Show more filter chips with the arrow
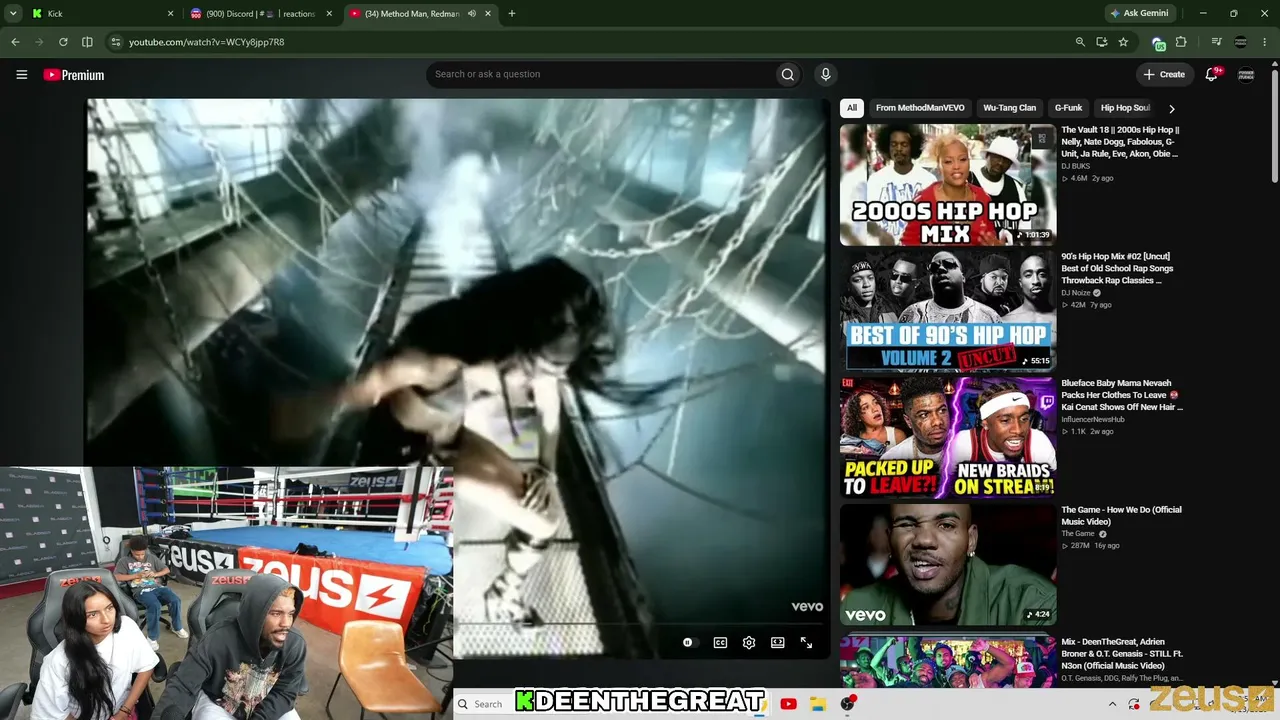Image resolution: width=1280 pixels, height=720 pixels. click(x=1172, y=108)
